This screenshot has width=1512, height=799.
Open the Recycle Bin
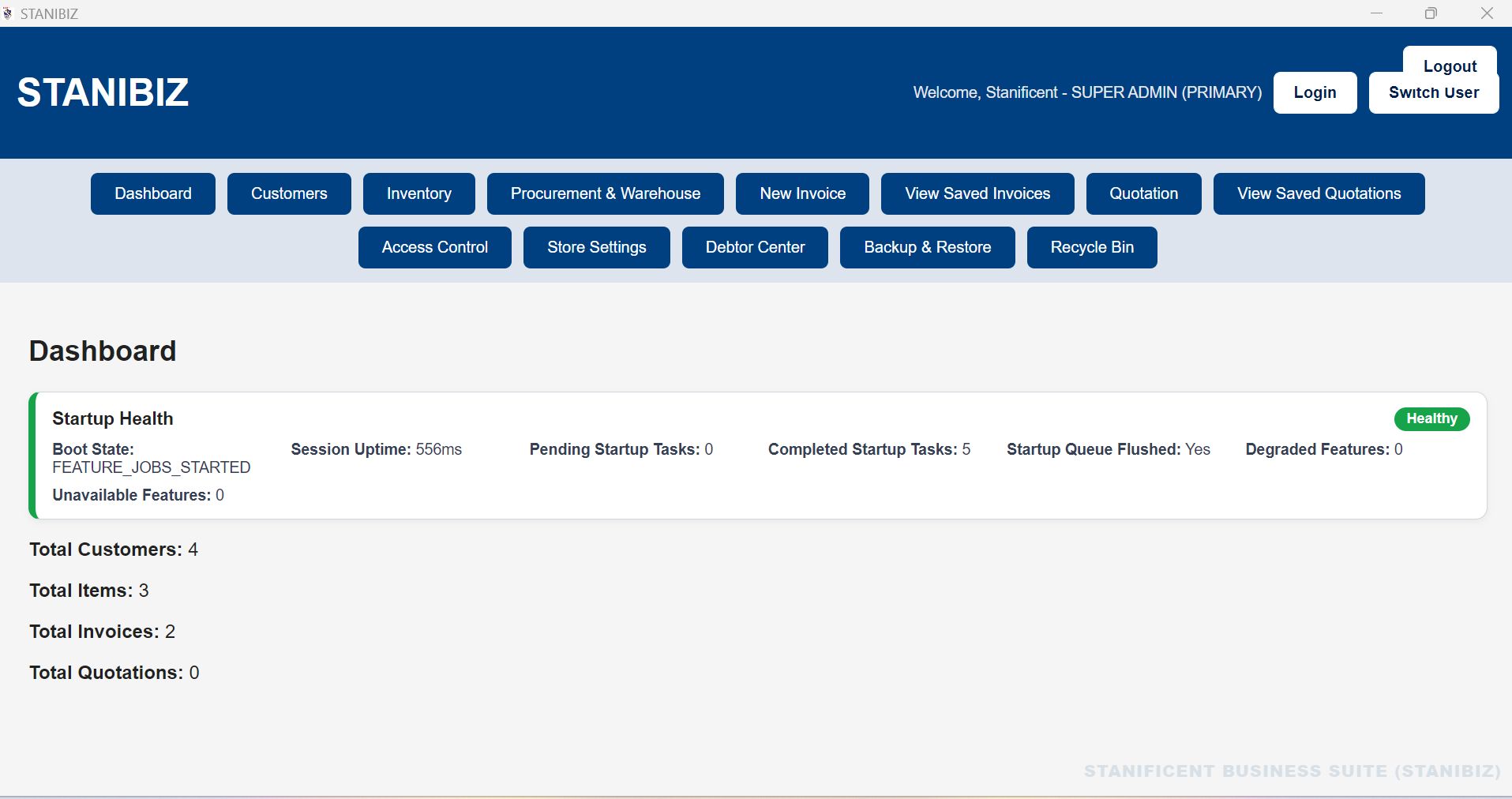pos(1091,247)
